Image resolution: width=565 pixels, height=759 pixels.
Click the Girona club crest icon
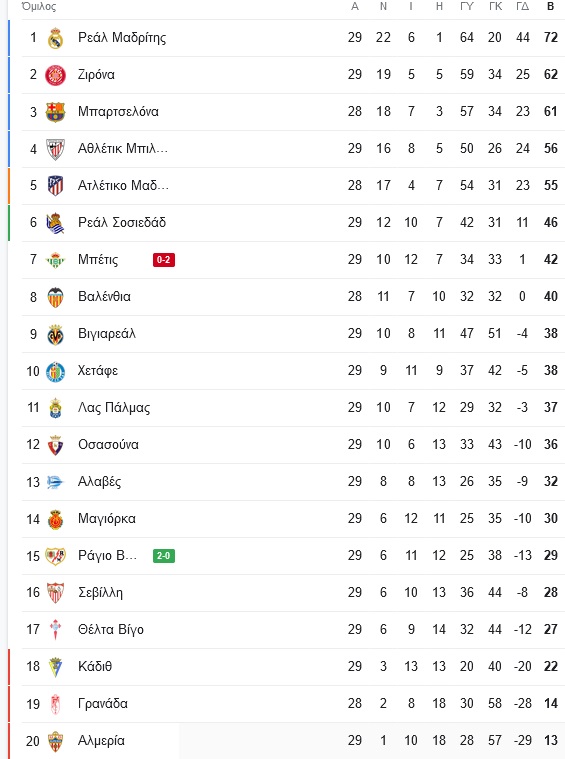click(x=55, y=75)
